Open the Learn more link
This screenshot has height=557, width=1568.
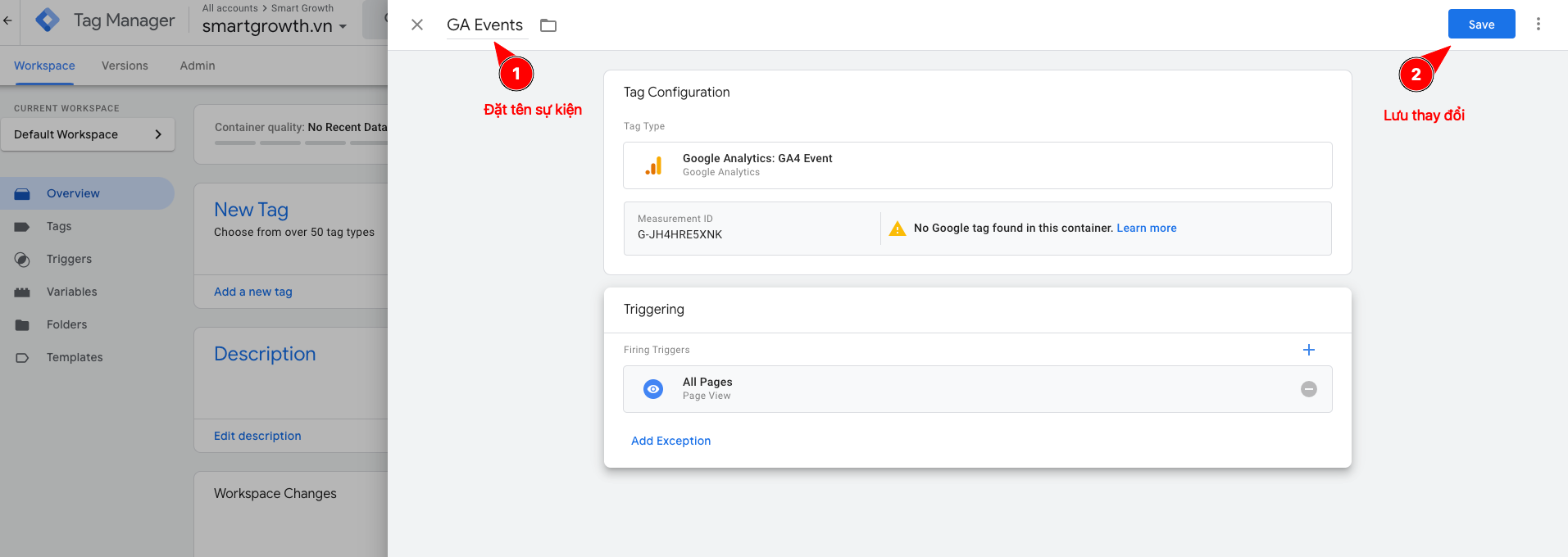coord(1146,228)
